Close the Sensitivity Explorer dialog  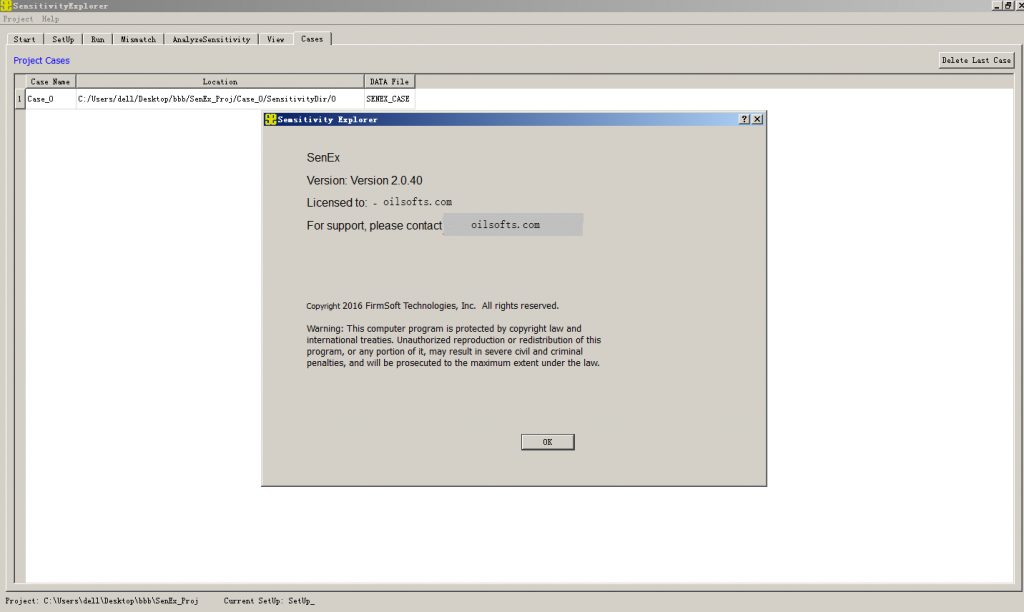758,119
